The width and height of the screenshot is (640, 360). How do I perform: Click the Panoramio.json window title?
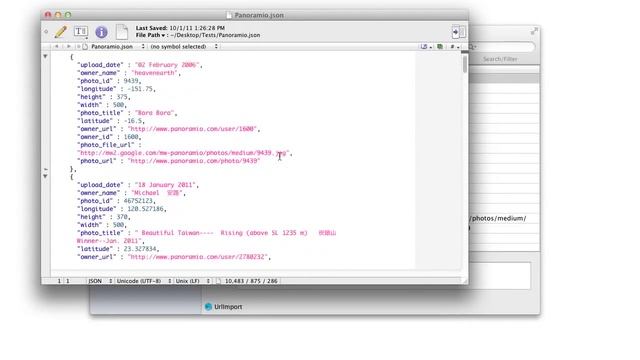click(259, 15)
